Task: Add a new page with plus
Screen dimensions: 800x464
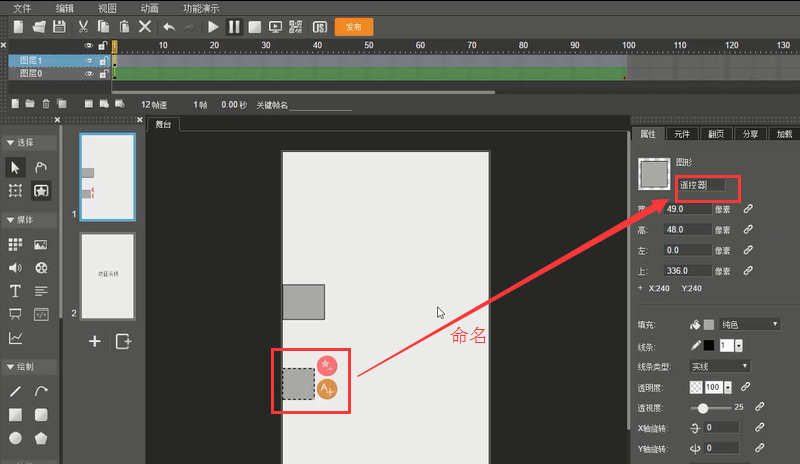Action: click(x=94, y=341)
